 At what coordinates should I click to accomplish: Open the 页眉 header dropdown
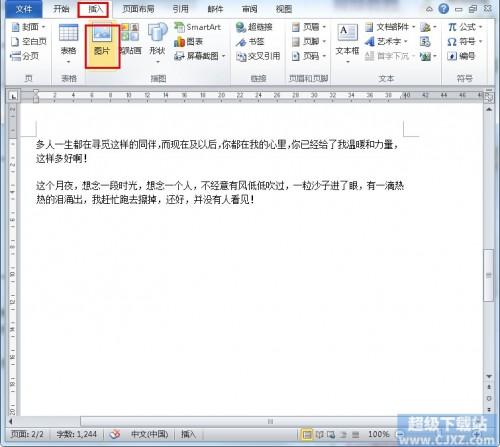[309, 27]
